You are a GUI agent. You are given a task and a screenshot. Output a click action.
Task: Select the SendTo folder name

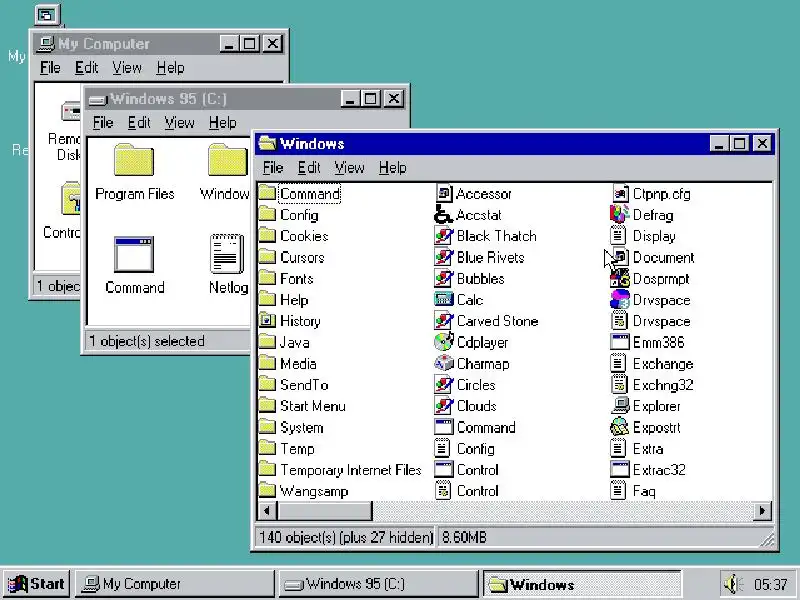tap(304, 385)
